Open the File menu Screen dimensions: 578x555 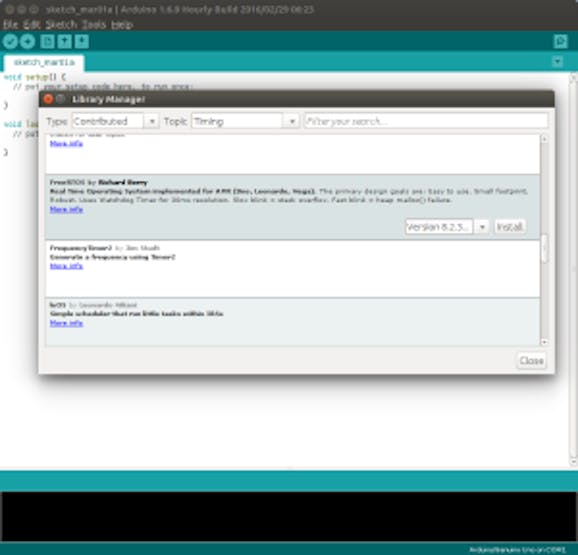click(10, 25)
